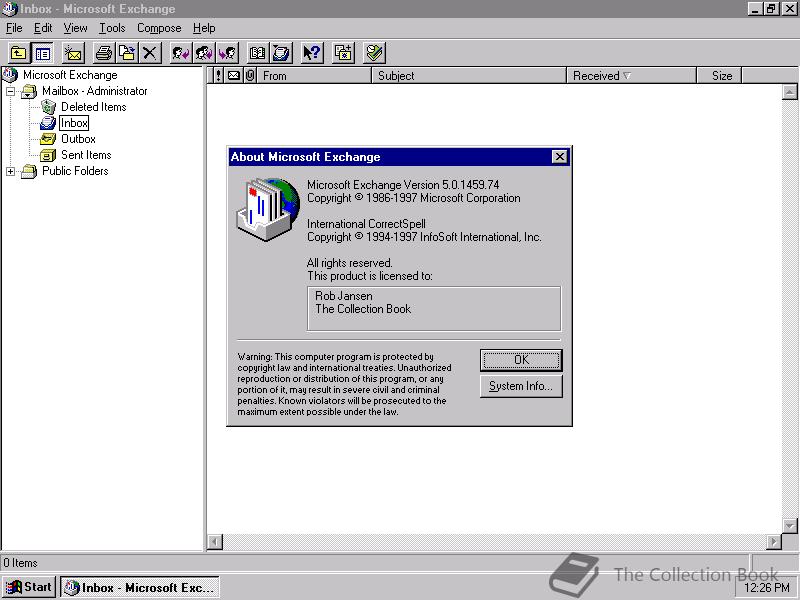Open the Tools menu
The height and width of the screenshot is (600, 800).
point(112,28)
